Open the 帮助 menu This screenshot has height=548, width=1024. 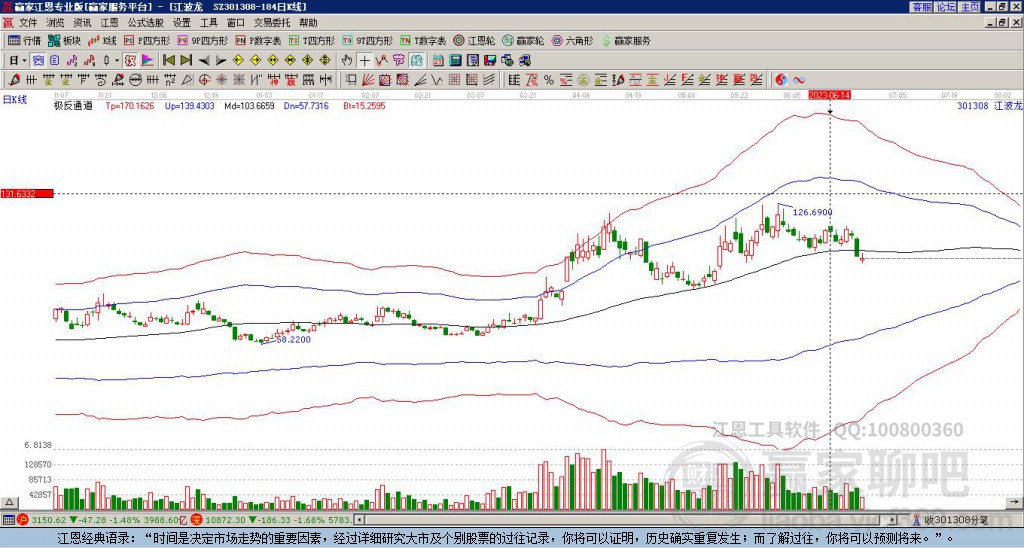(x=308, y=23)
